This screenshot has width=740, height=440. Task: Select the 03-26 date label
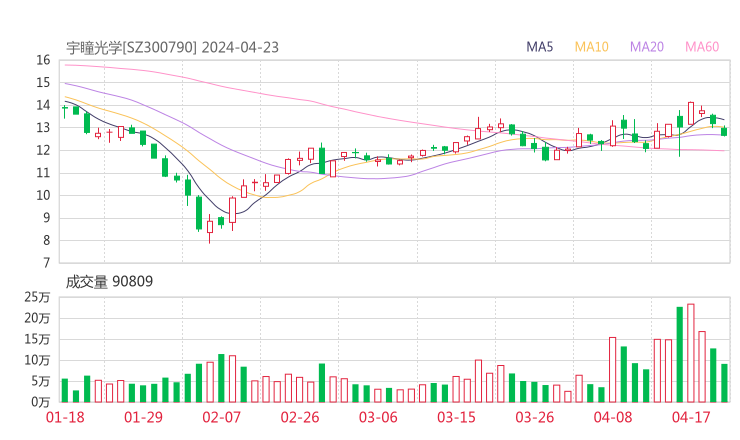535,417
